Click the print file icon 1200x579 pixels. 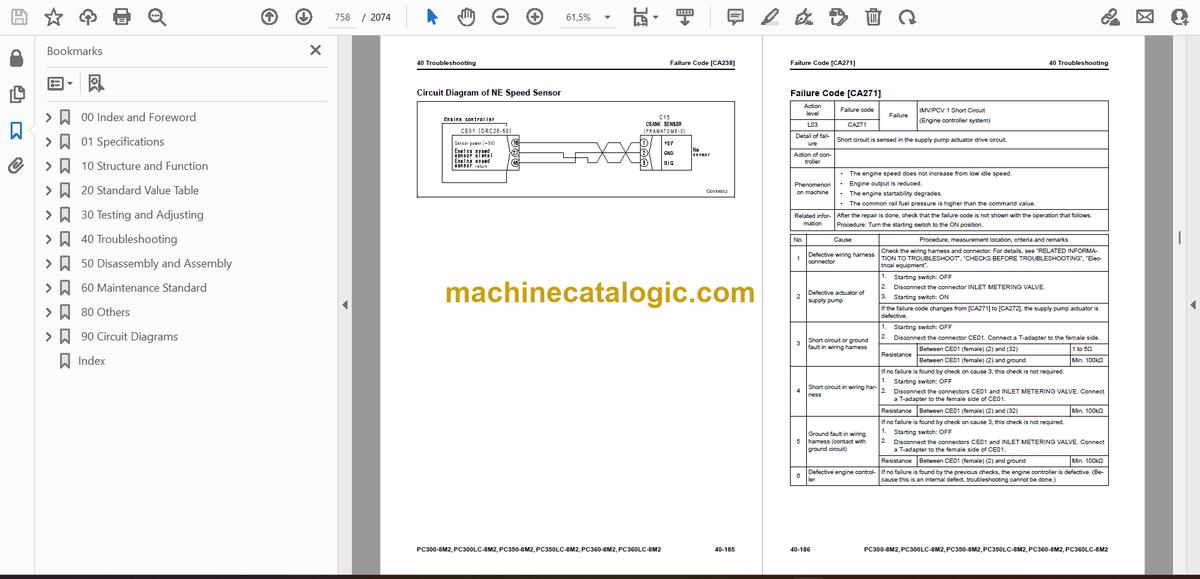(x=121, y=17)
